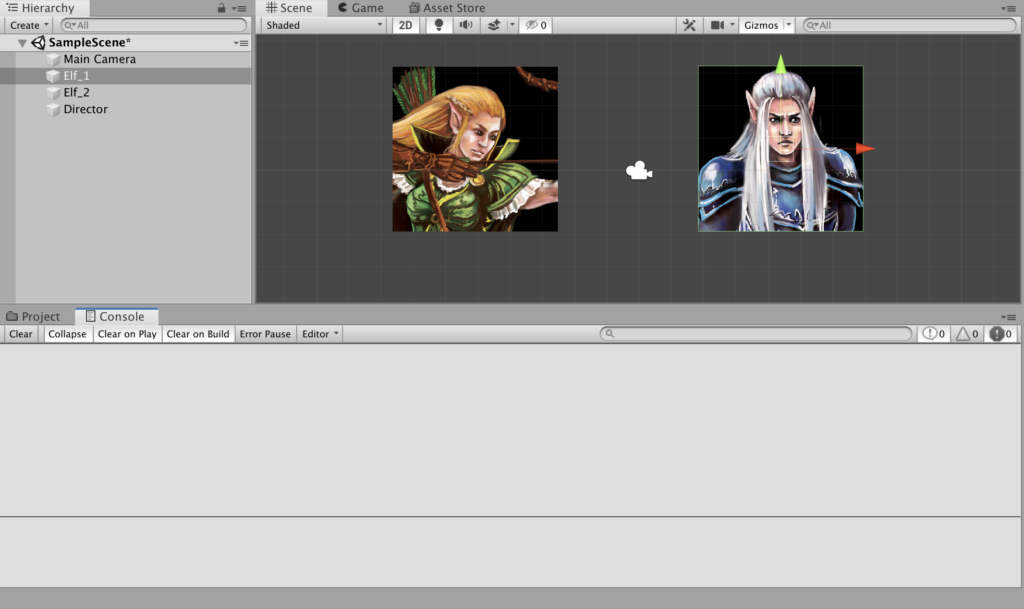Clear the Console log

[x=20, y=333]
